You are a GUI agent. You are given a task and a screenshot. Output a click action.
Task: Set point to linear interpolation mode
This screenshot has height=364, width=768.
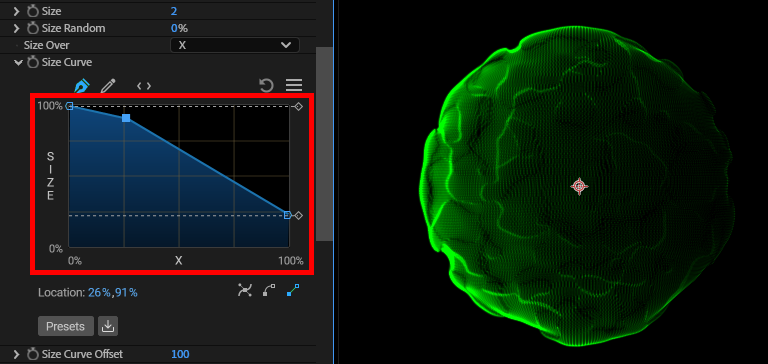click(x=293, y=291)
